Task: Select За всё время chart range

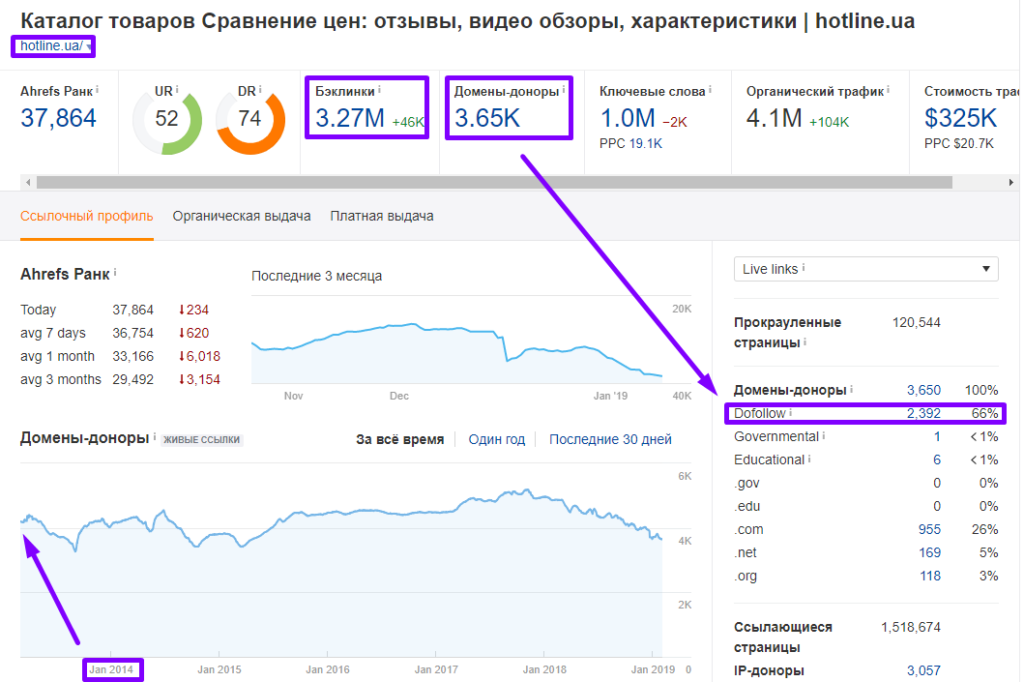Action: coord(400,439)
